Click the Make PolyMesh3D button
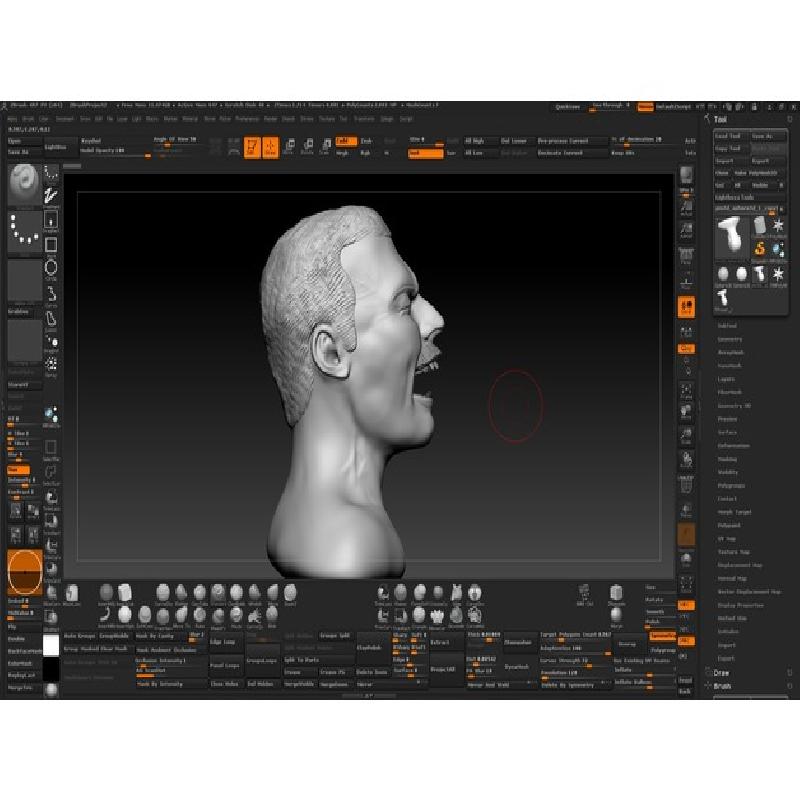The height and width of the screenshot is (800, 800). point(758,173)
